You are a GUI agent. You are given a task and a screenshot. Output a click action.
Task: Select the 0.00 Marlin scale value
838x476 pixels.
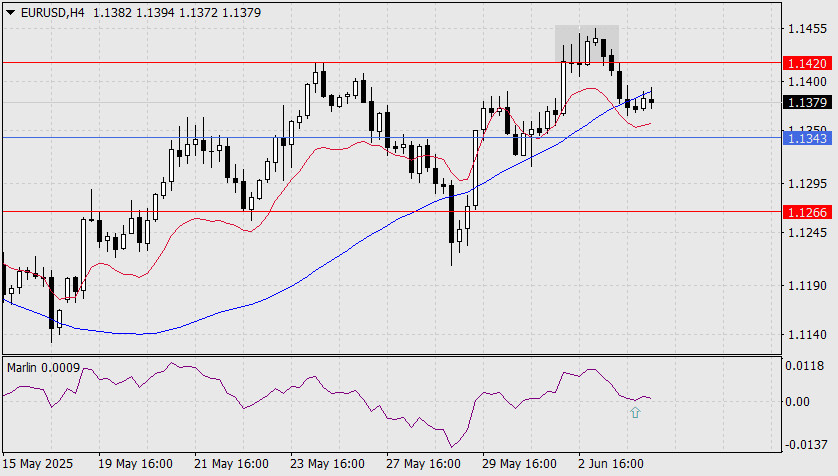pyautogui.click(x=797, y=402)
